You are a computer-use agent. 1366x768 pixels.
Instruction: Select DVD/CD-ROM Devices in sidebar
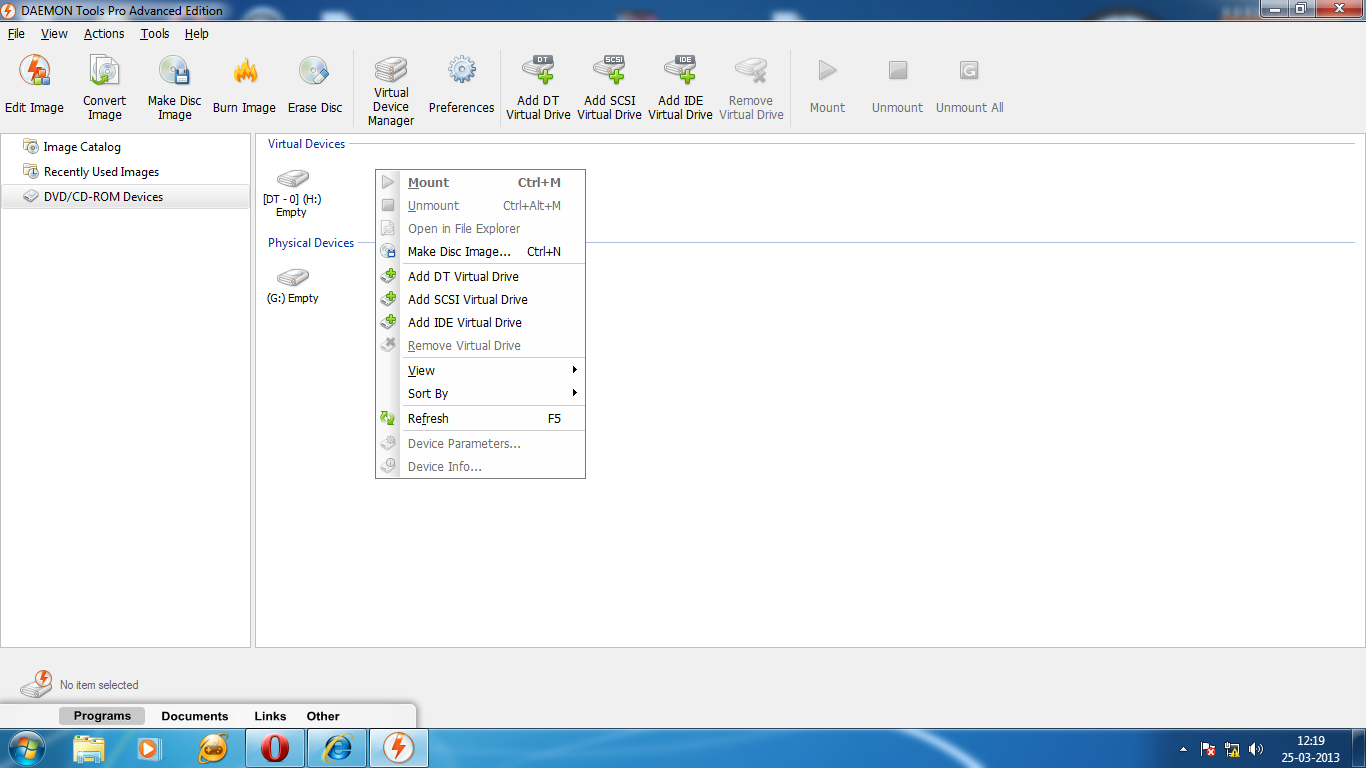coord(125,197)
